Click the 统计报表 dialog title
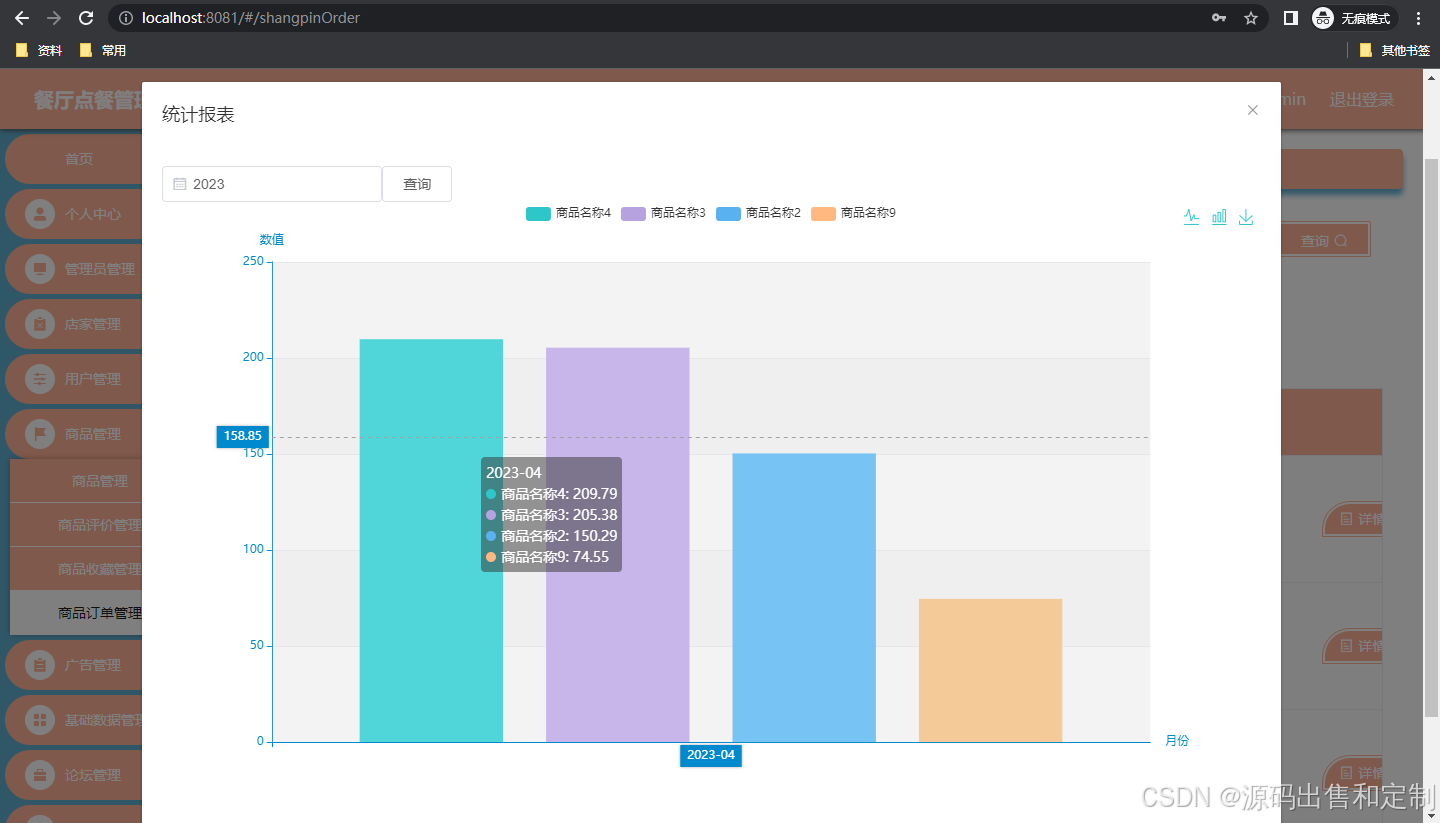Viewport: 1440px width, 823px height. pyautogui.click(x=198, y=115)
